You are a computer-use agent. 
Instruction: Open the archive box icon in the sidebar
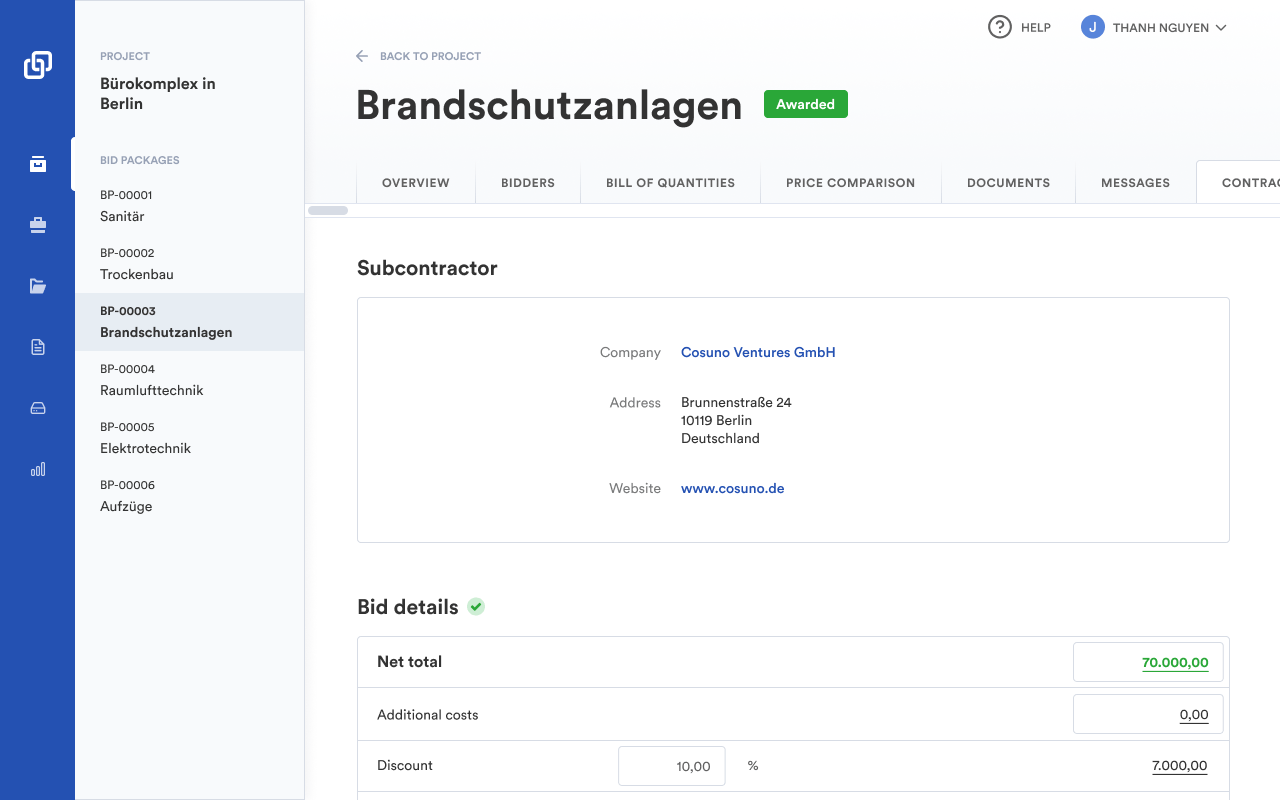(x=38, y=164)
